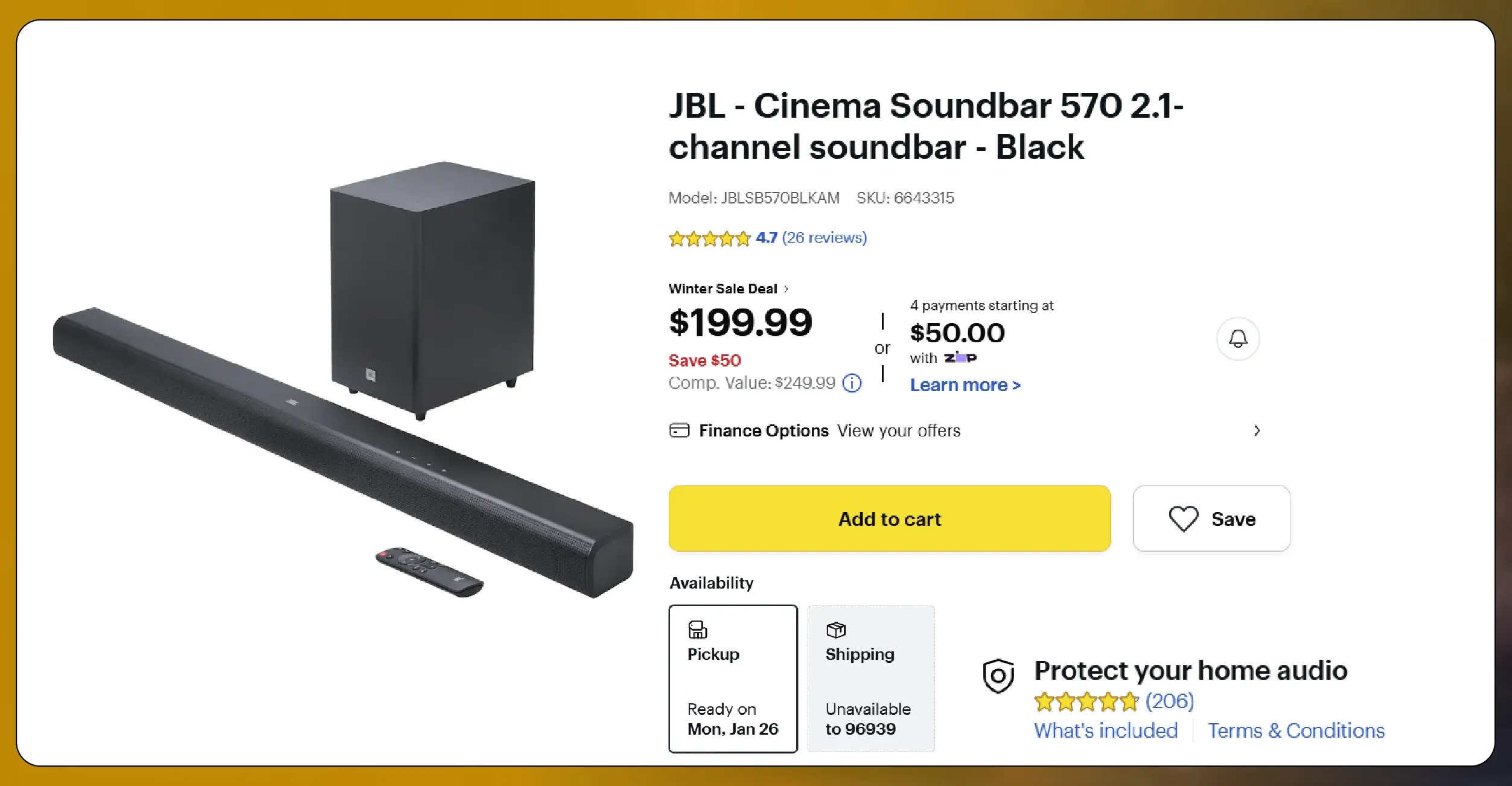Click the price alert bell icon

tap(1238, 339)
